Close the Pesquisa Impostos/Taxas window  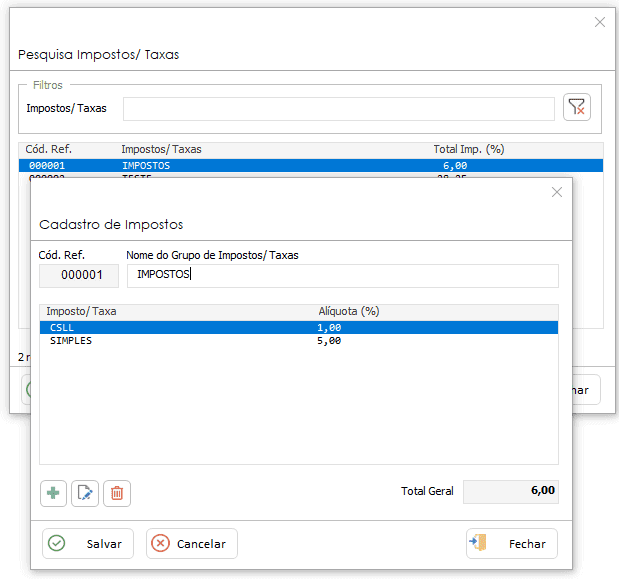600,22
